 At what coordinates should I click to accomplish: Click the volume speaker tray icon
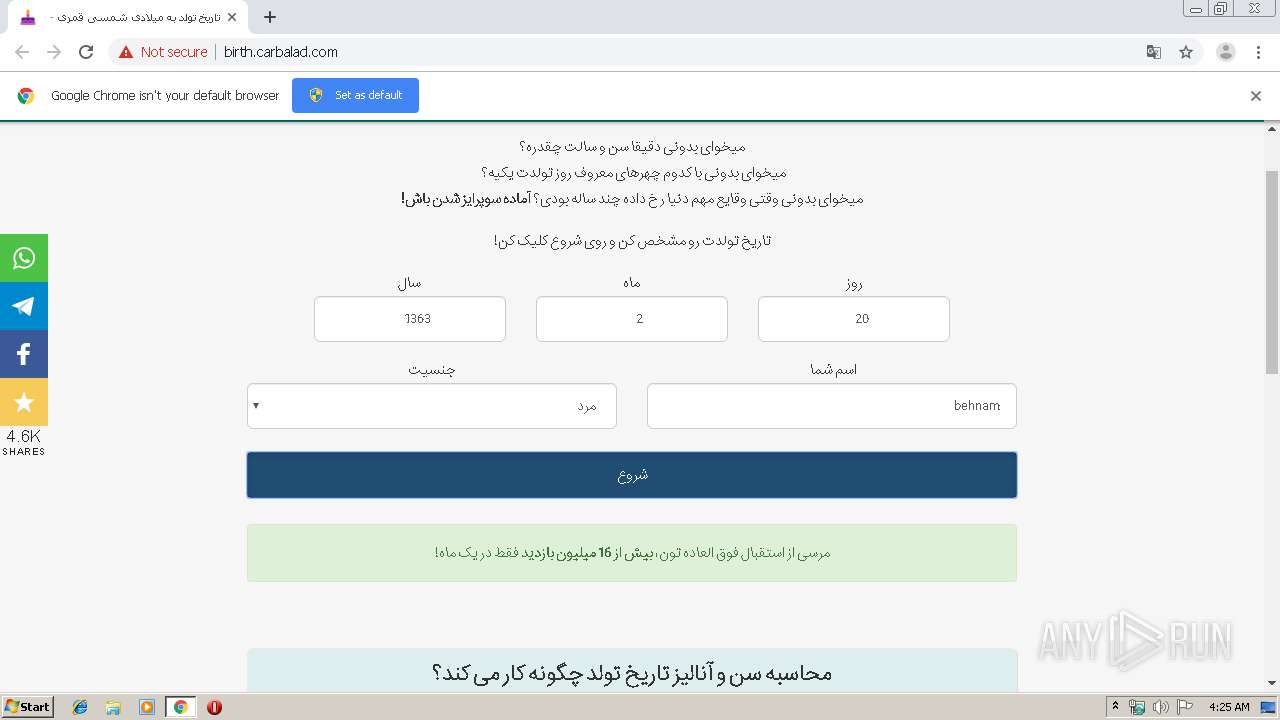pos(1160,707)
